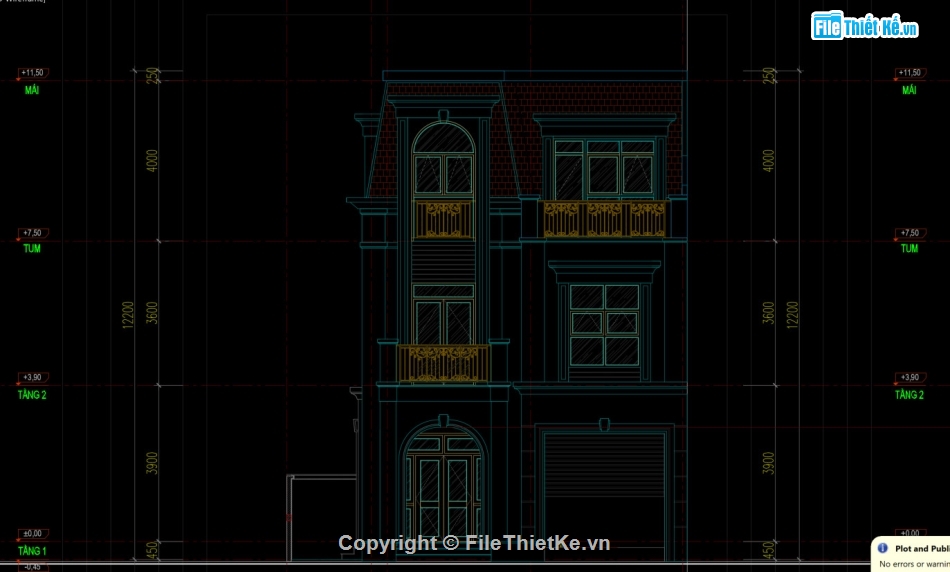The height and width of the screenshot is (572, 950).
Task: Select the left "TUM" level label
Action: (x=32, y=248)
